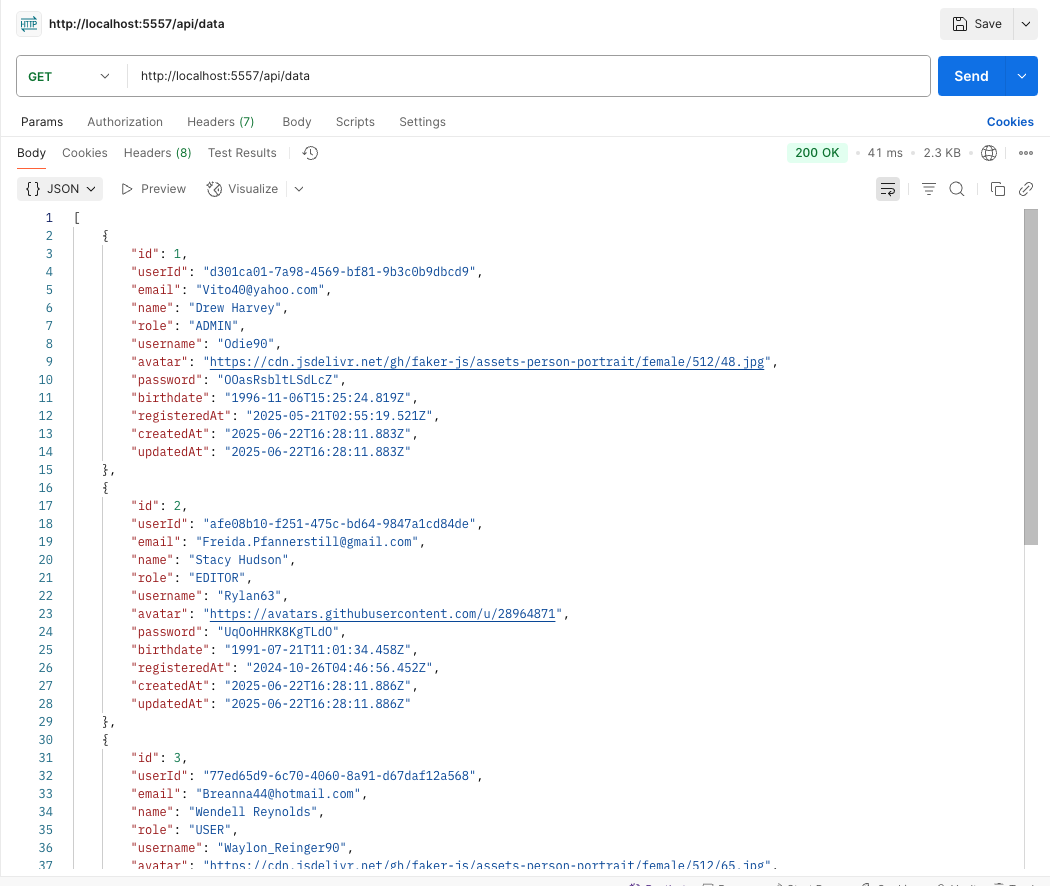Expand the Visualize options chevron

299,189
